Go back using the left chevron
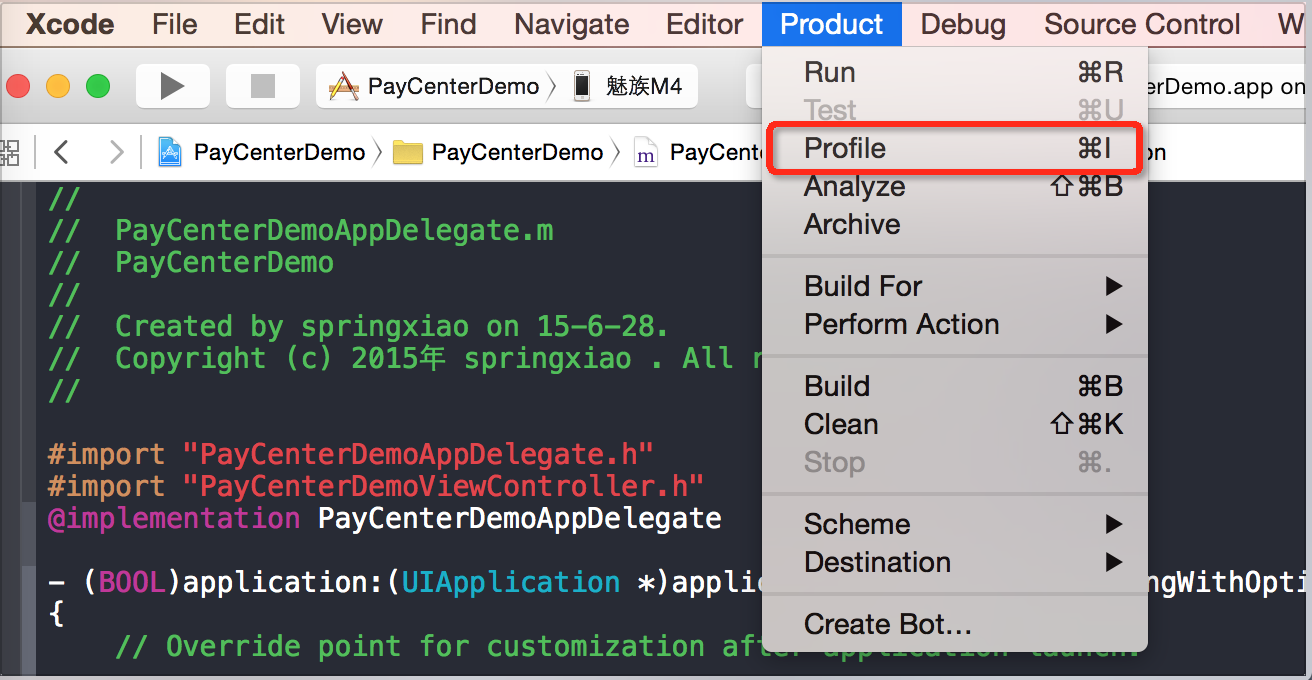The height and width of the screenshot is (680, 1312). click(62, 152)
